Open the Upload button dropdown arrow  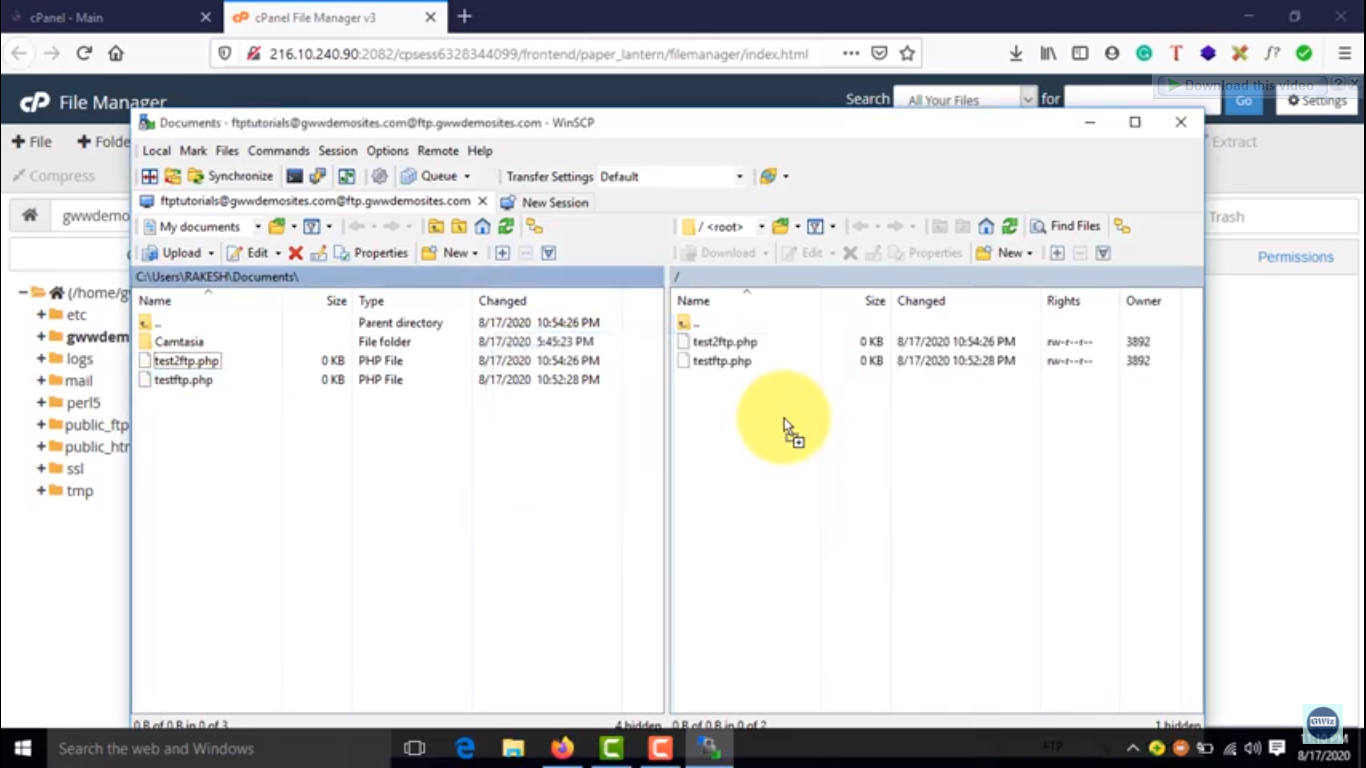[211, 253]
